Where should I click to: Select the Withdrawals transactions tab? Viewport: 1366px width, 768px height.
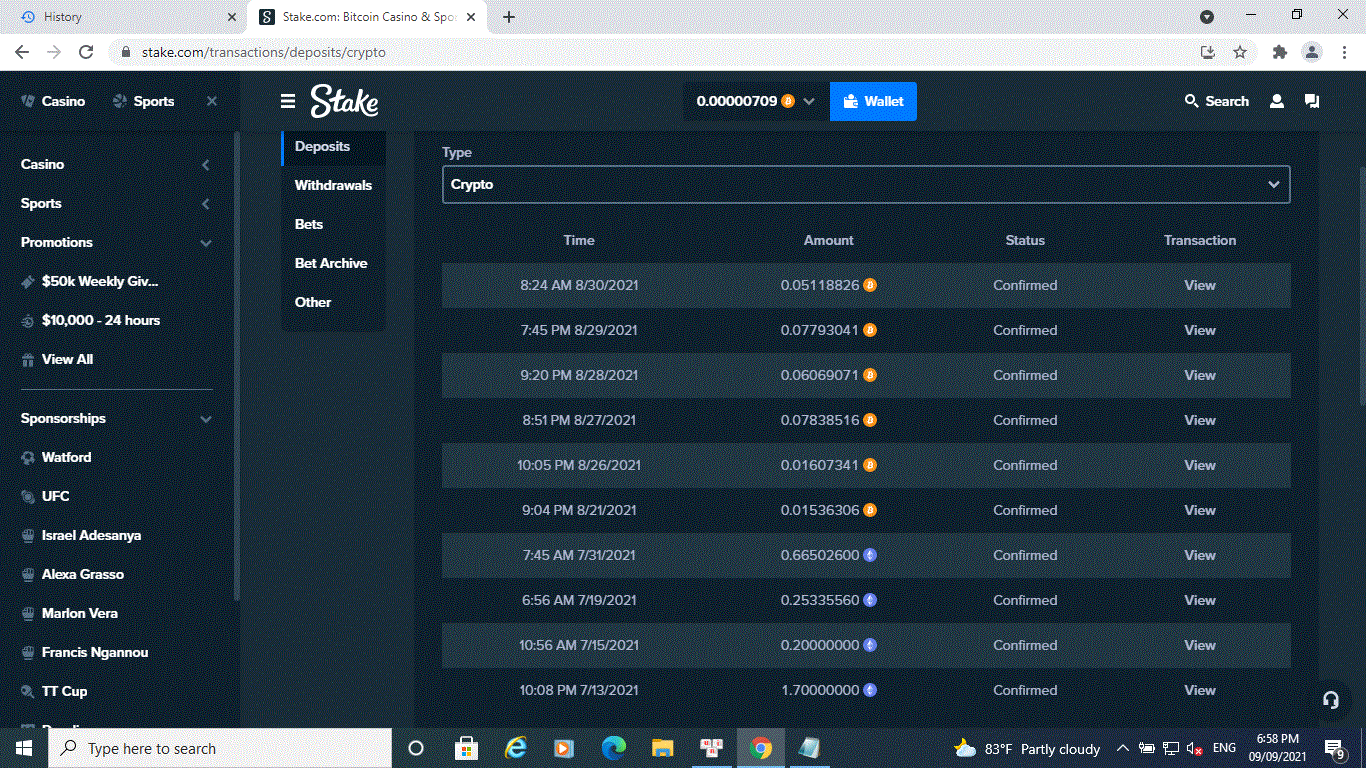click(x=333, y=186)
